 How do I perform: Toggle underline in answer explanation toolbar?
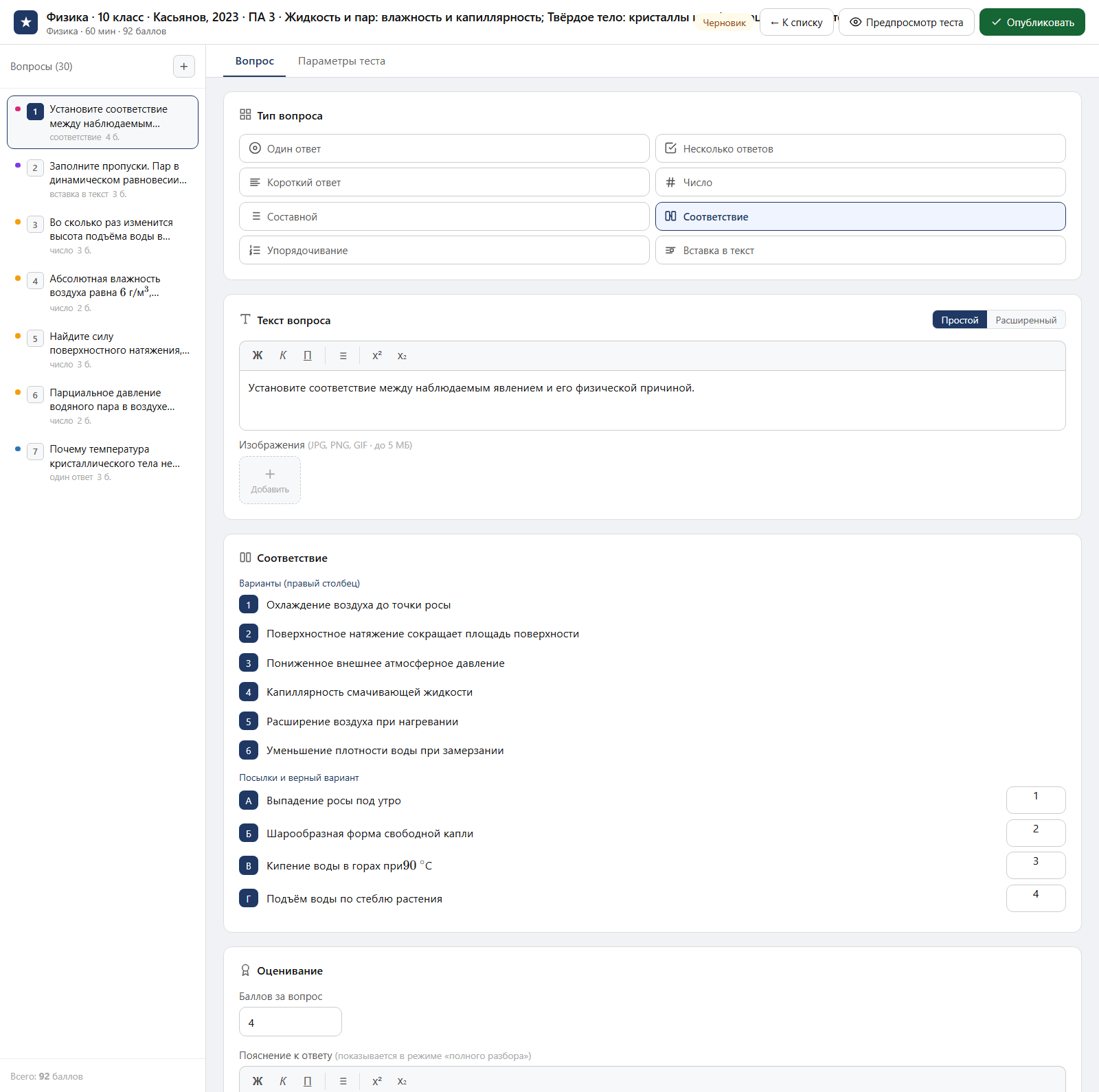(x=308, y=1081)
